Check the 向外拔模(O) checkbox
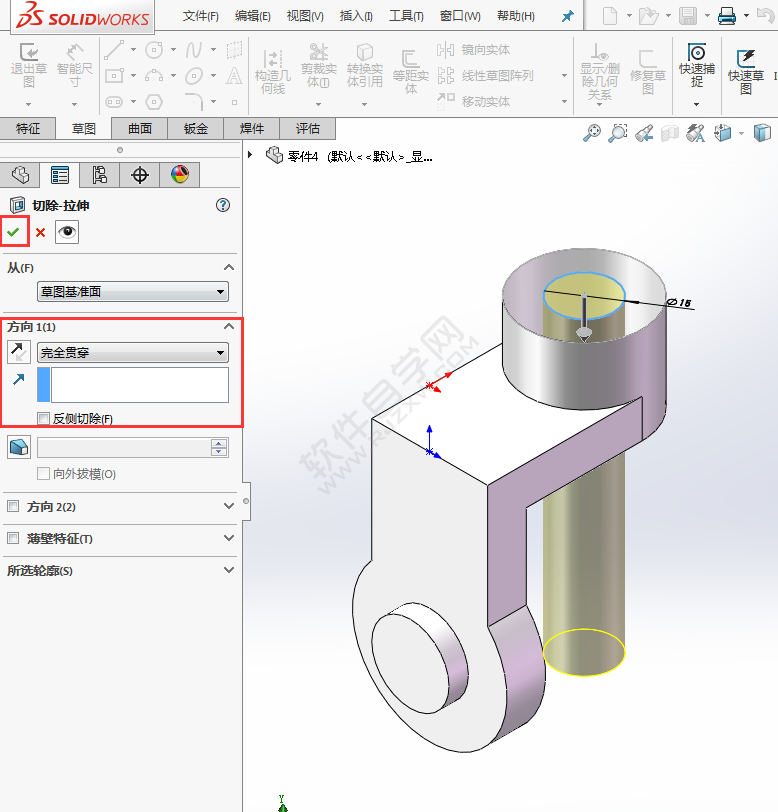Viewport: 778px width, 812px height. pos(44,473)
